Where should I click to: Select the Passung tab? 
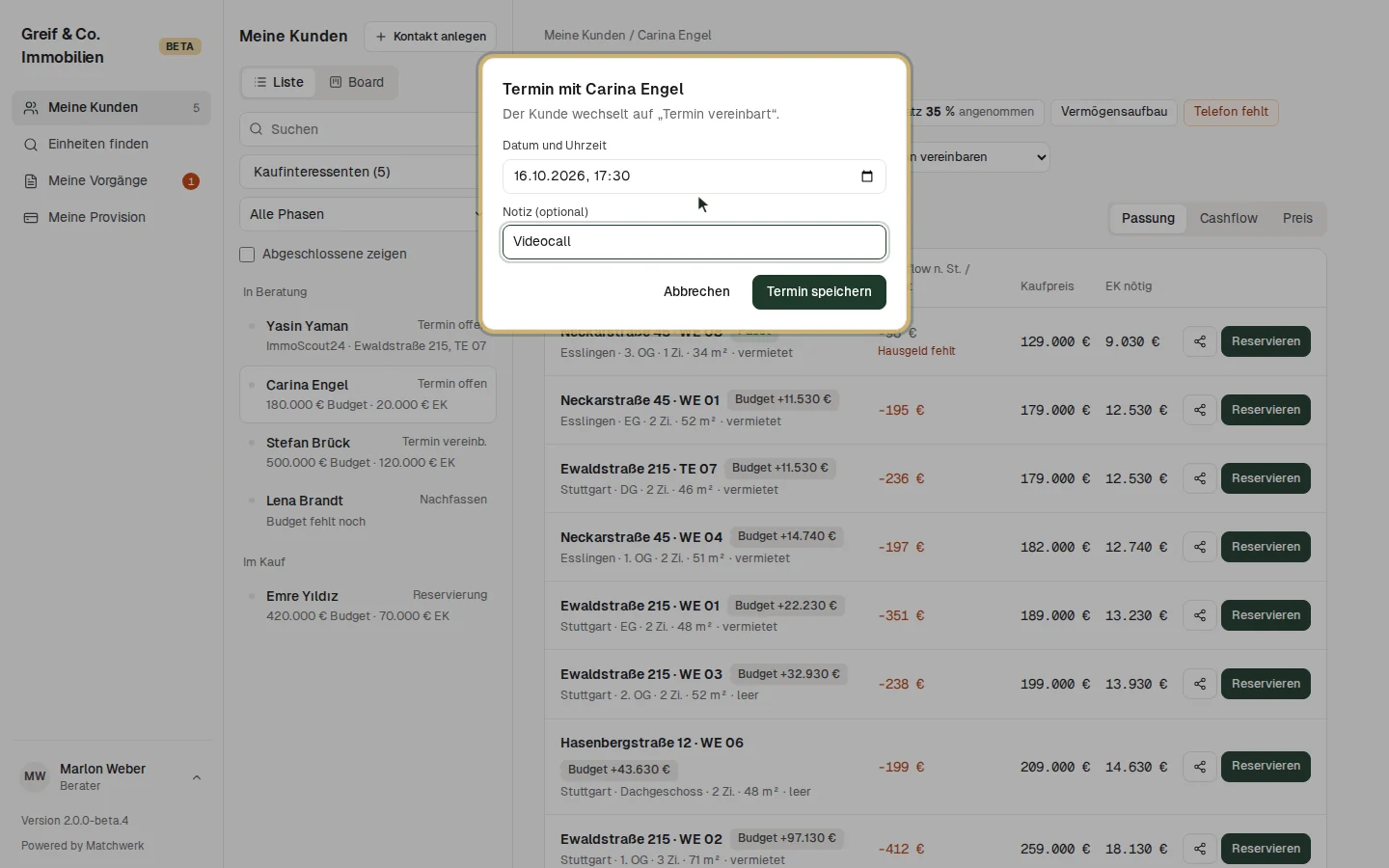[x=1148, y=219]
